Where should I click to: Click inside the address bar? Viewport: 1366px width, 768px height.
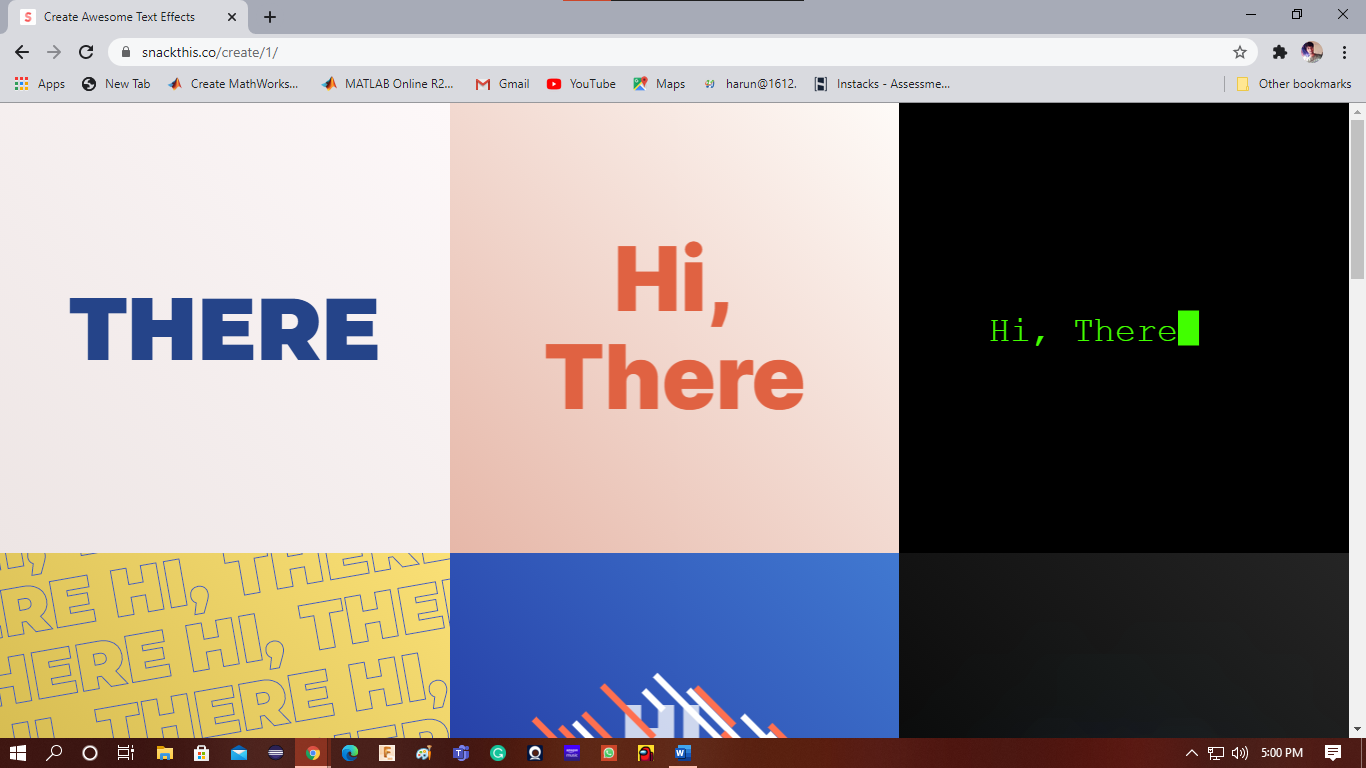(x=400, y=51)
